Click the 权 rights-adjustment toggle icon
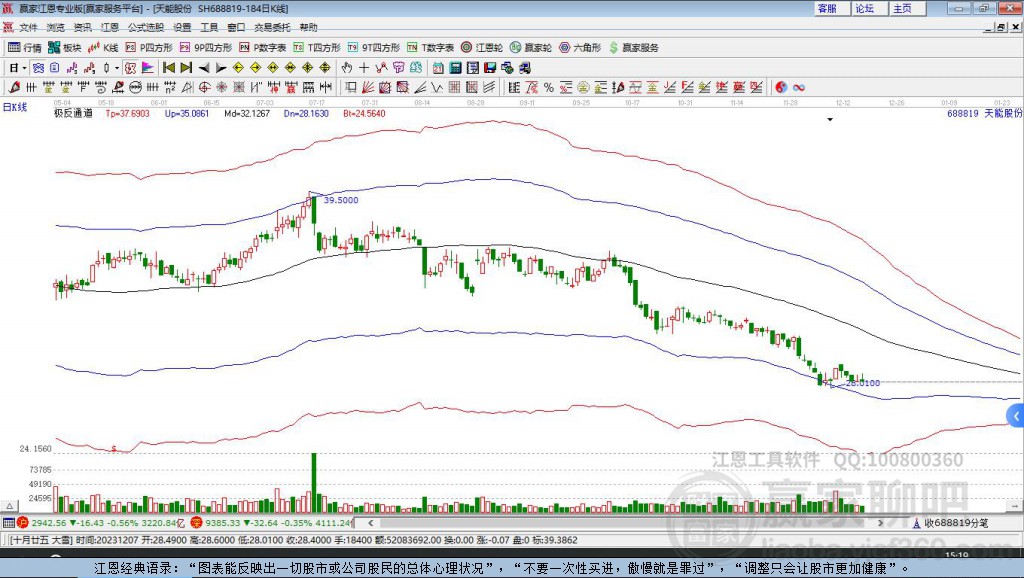The width and height of the screenshot is (1024, 578). tap(131, 67)
